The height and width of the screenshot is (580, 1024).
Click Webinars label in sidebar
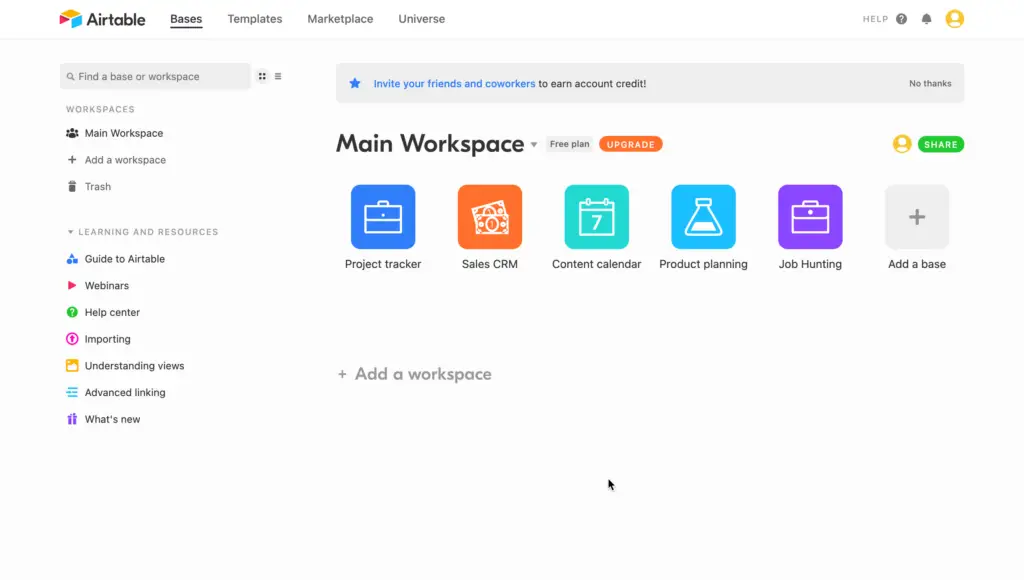(x=106, y=285)
